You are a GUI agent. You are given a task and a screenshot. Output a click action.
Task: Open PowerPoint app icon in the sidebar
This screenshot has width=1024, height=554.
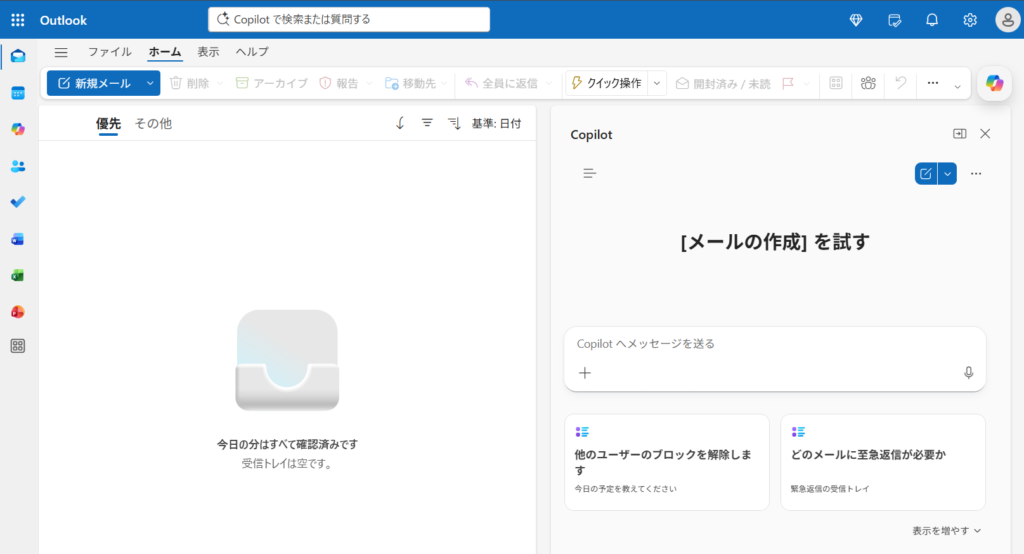18,312
